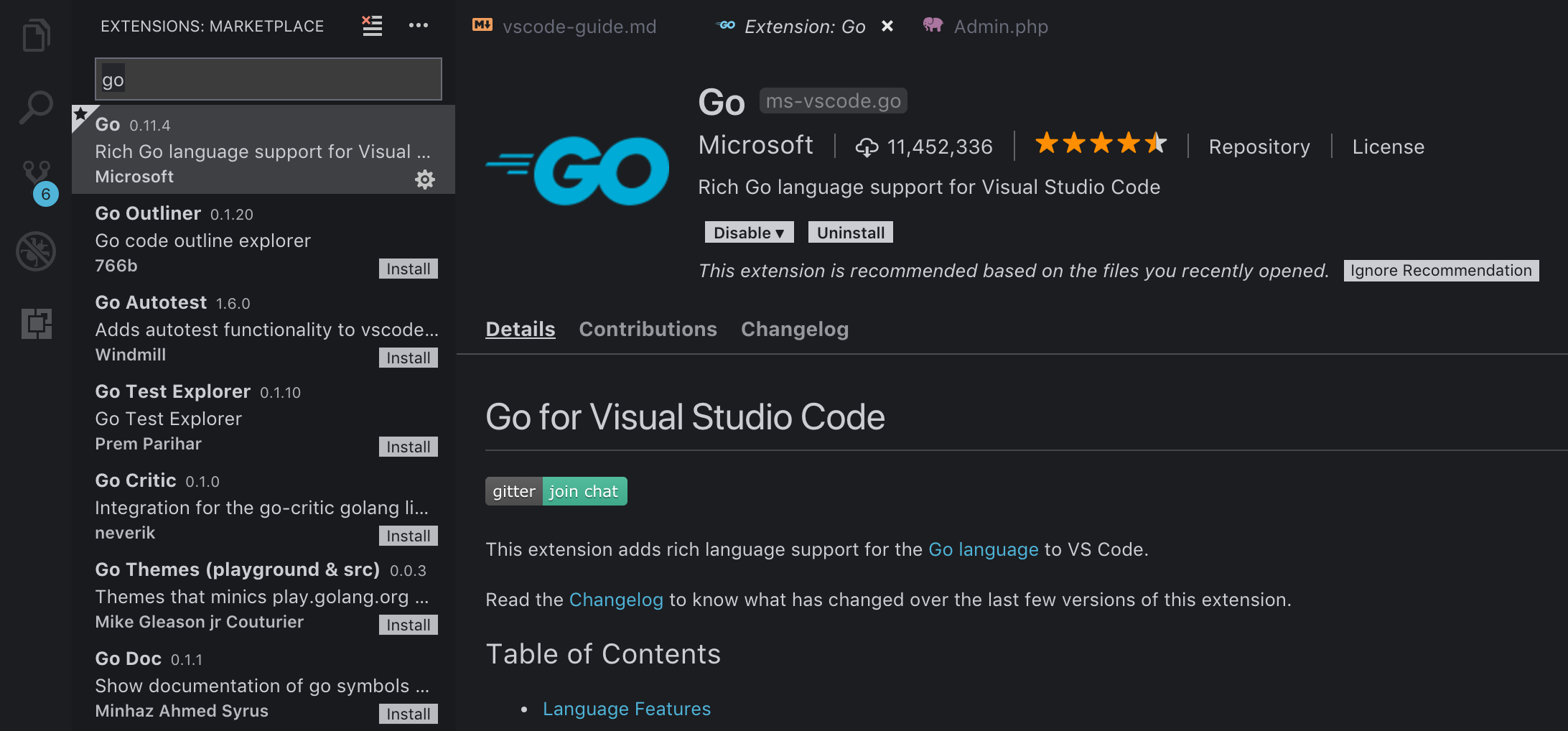Image resolution: width=1568 pixels, height=731 pixels.
Task: Click the download count cloud icon
Action: coord(867,147)
